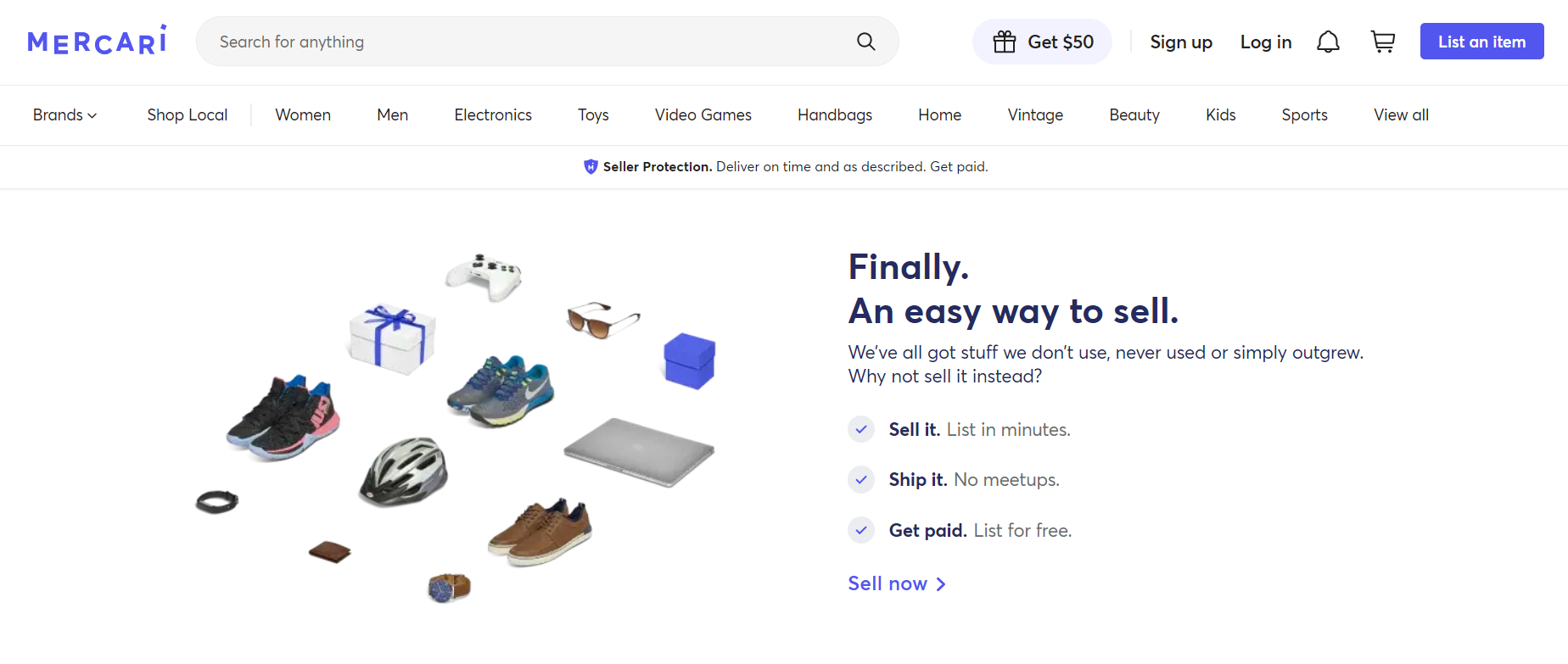Open the Beauty category
Screen dimensions: 1568x664
point(1134,114)
